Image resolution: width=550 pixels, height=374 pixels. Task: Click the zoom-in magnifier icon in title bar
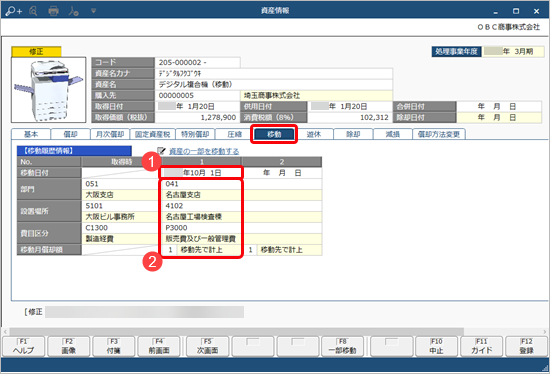pyautogui.click(x=14, y=11)
